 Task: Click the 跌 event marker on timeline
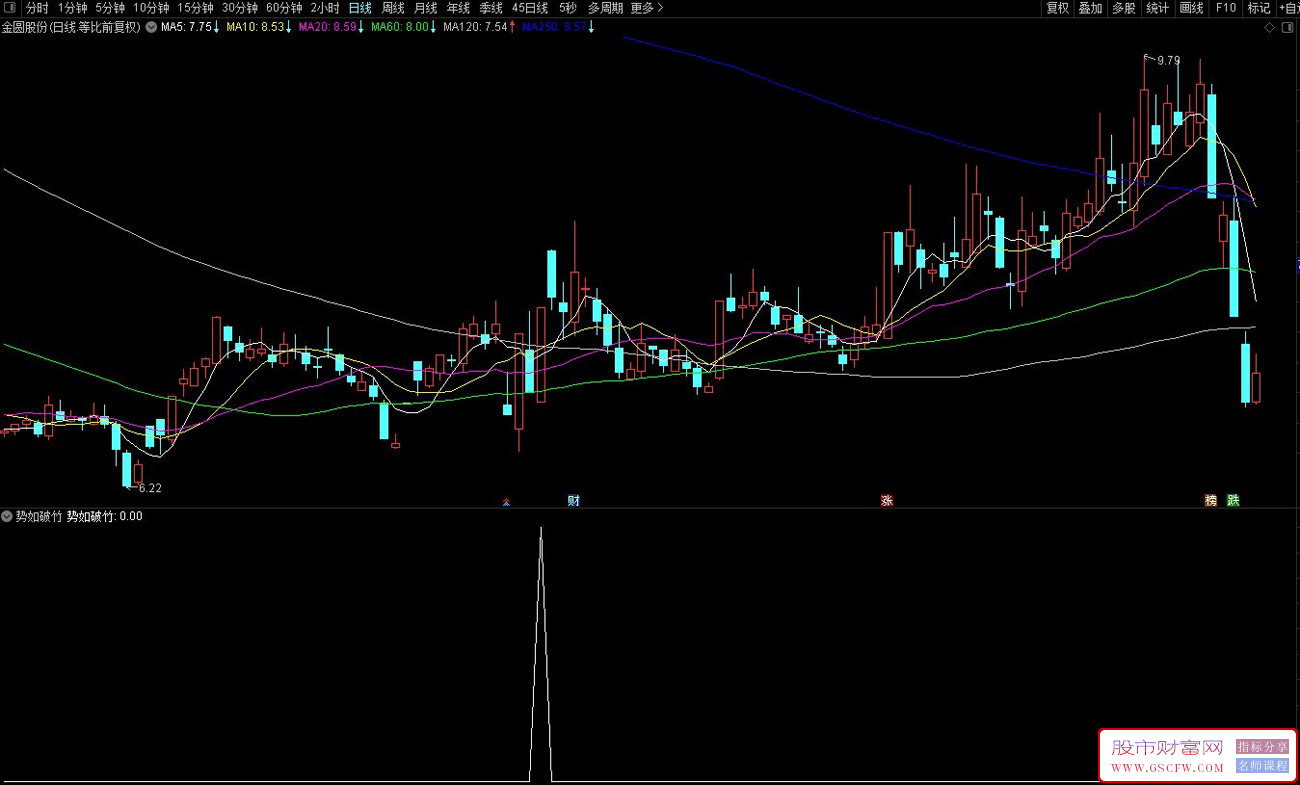[1233, 501]
